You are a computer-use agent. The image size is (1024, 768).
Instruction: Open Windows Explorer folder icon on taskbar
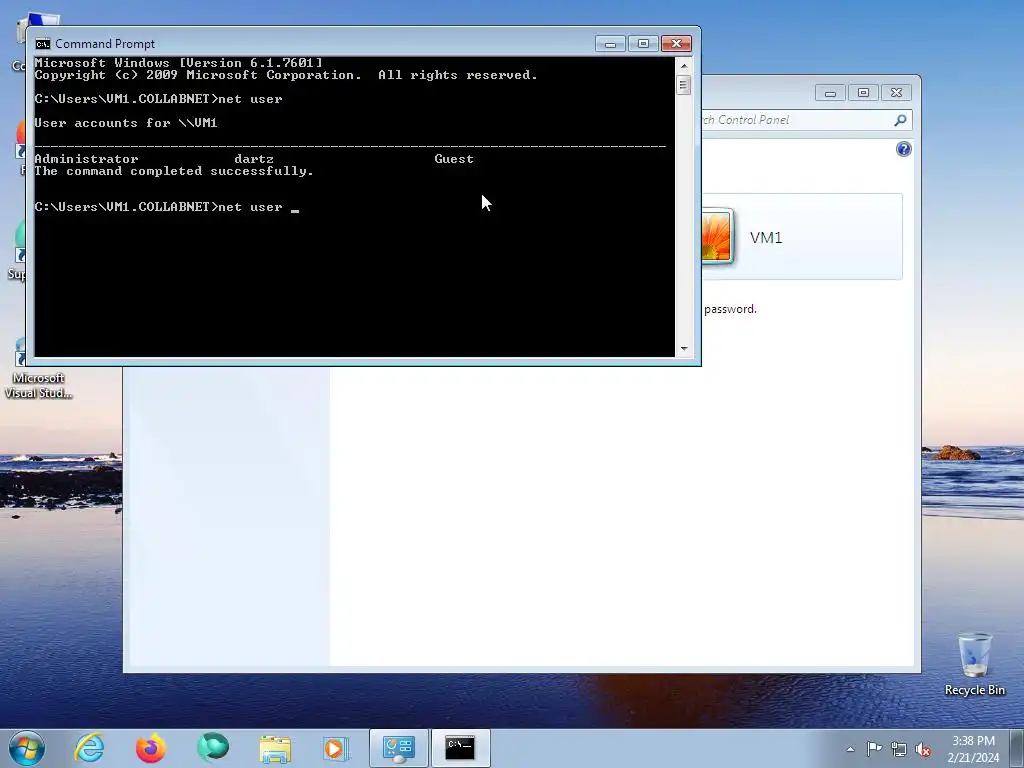click(275, 748)
